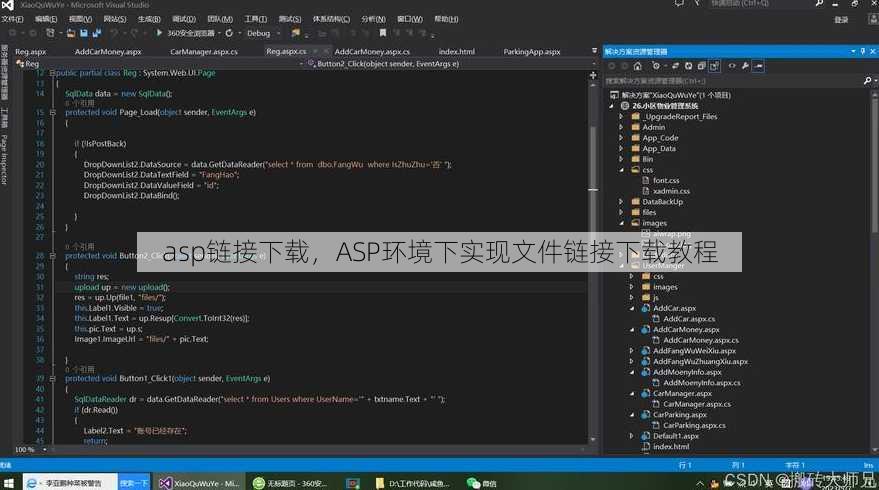Click the New Project toolbar icon
The width and height of the screenshot is (879, 490).
50,33
